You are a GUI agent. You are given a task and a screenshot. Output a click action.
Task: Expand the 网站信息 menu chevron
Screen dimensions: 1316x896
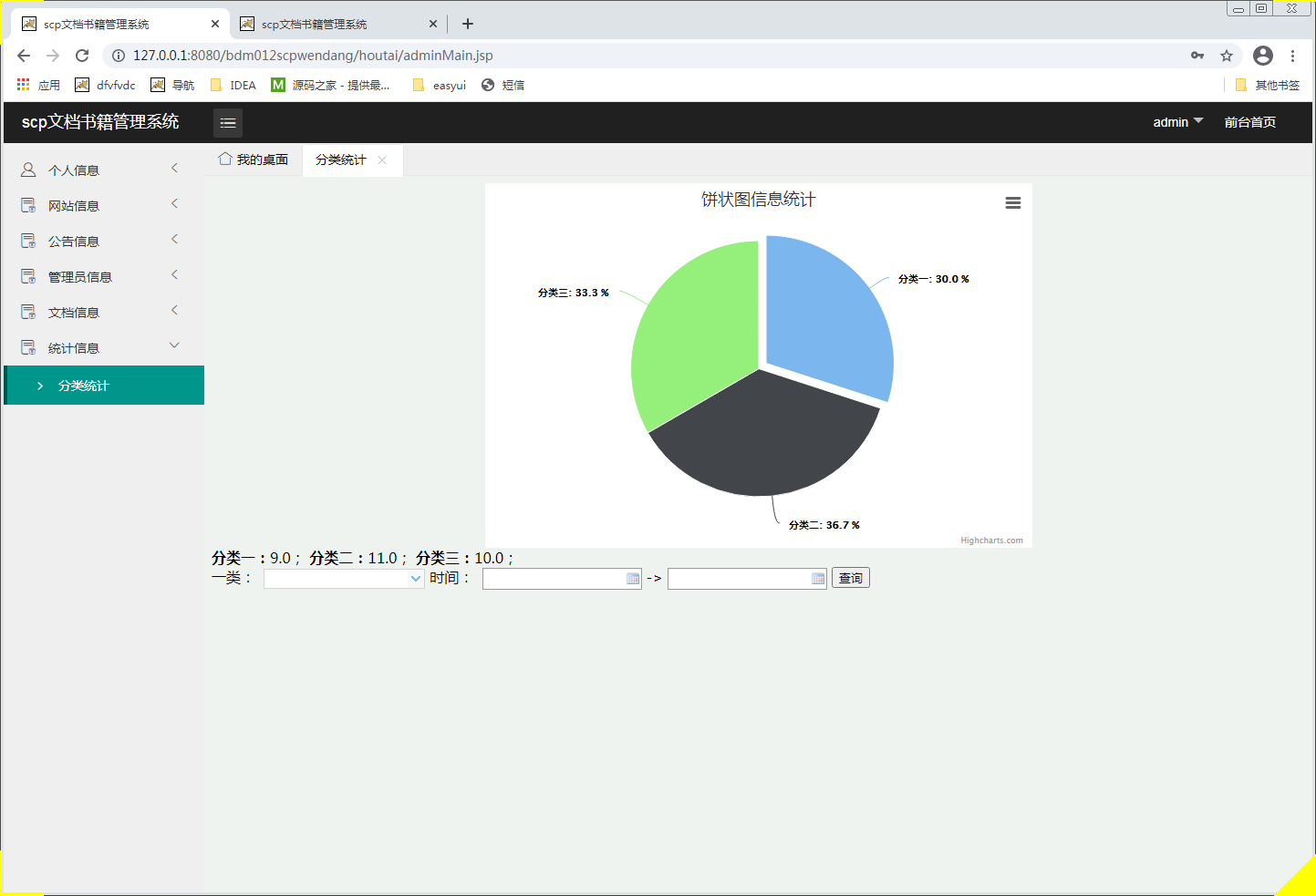click(x=174, y=203)
